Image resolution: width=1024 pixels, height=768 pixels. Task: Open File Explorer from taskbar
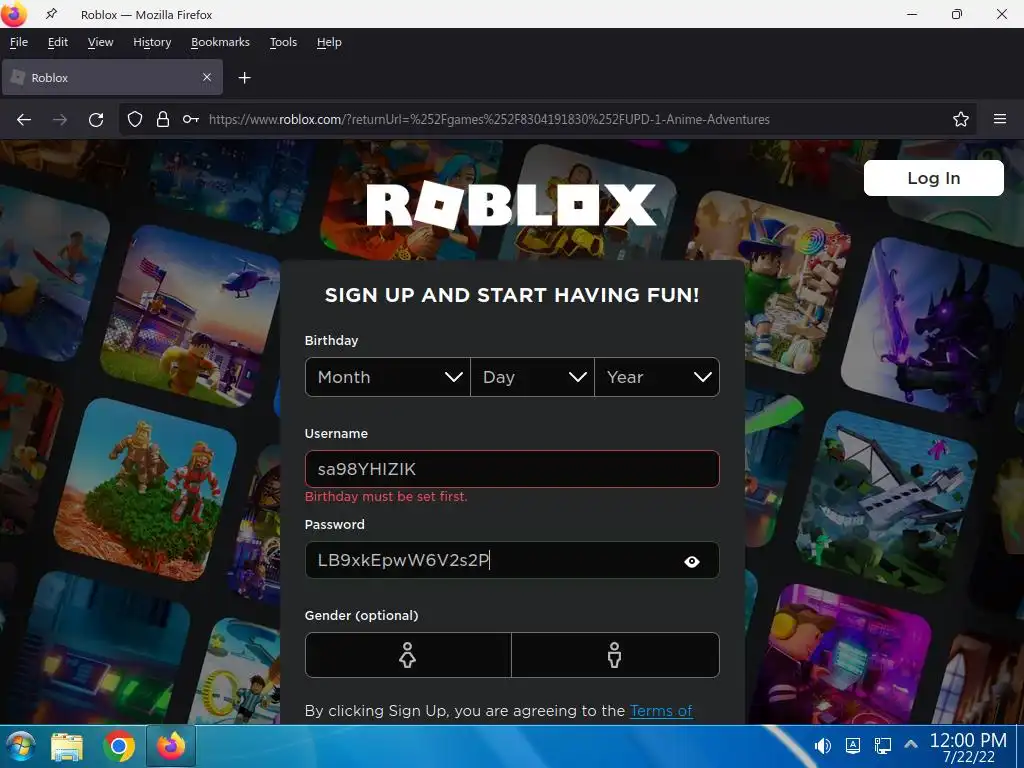pyautogui.click(x=67, y=746)
